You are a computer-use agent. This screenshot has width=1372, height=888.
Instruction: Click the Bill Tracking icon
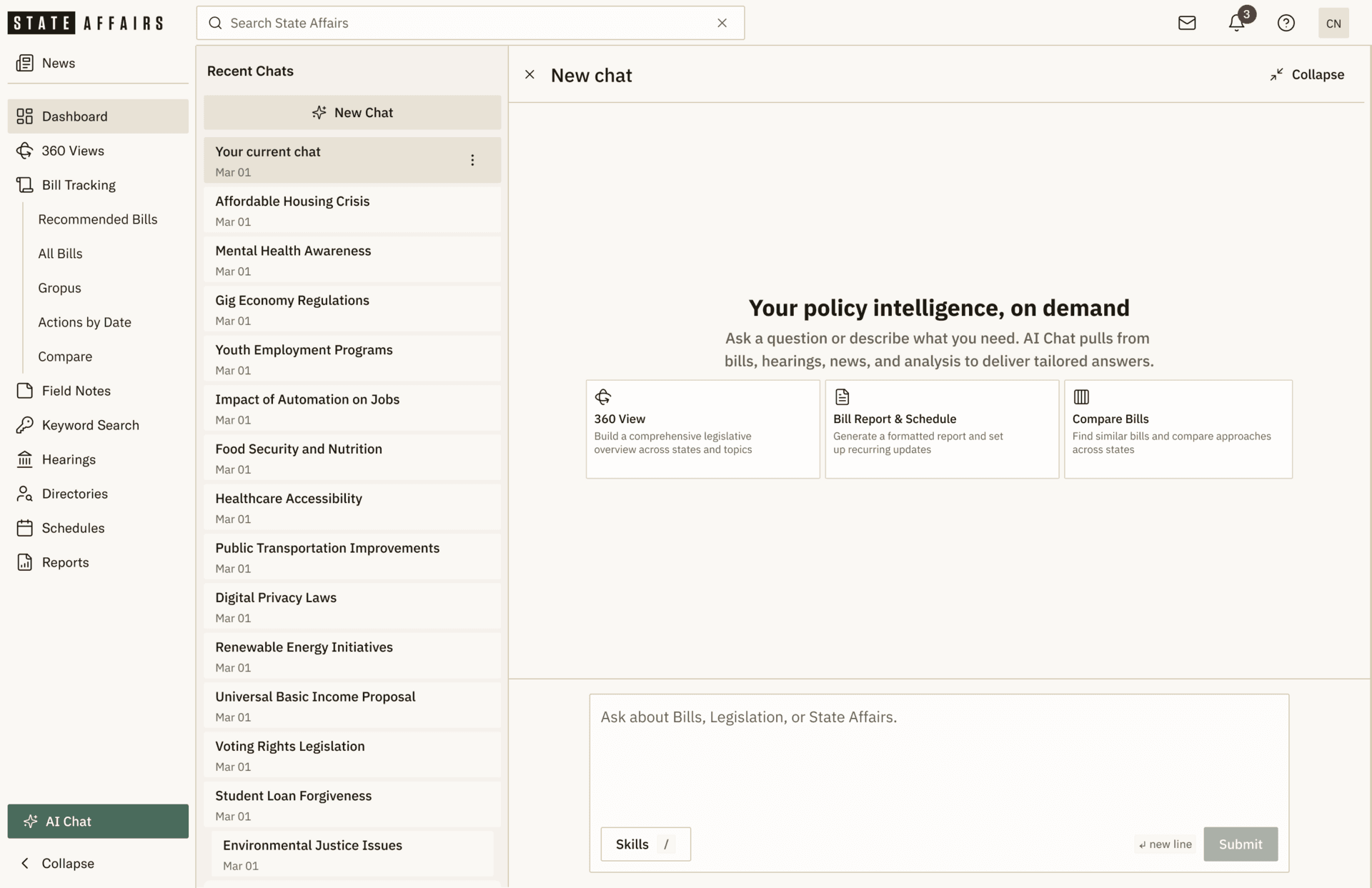pos(25,184)
